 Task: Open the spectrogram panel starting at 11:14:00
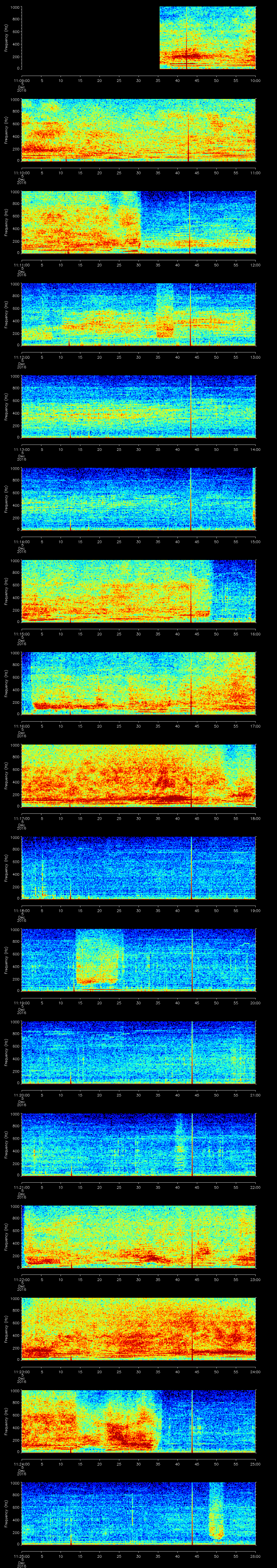tap(139, 499)
